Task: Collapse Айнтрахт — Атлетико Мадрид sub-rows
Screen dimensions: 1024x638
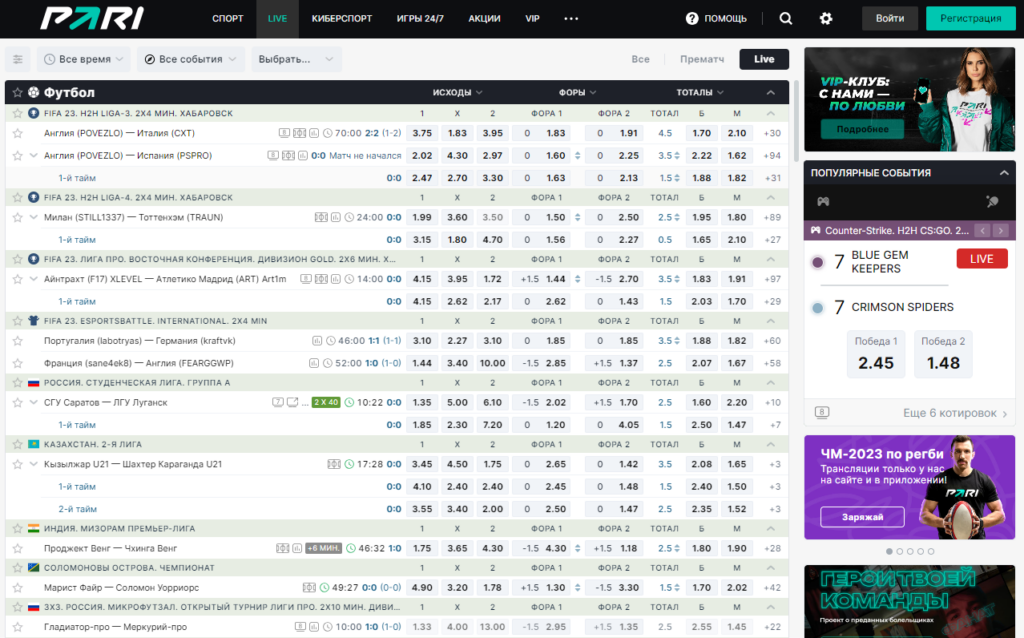Action: pos(33,279)
